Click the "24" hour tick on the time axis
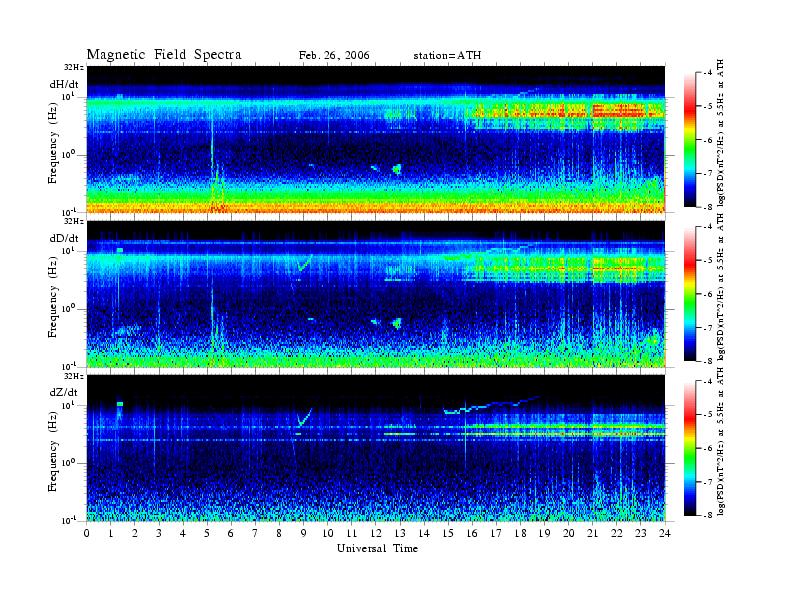792x612 pixels. click(x=665, y=533)
